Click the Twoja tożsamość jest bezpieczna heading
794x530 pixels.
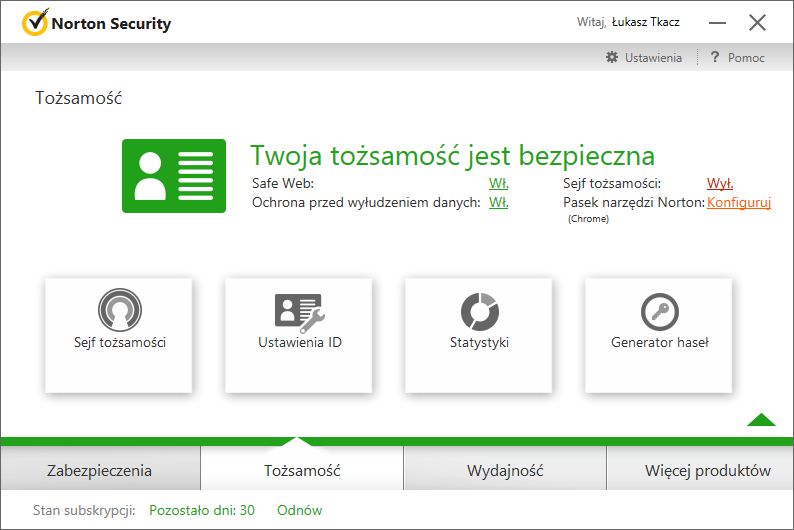(453, 155)
